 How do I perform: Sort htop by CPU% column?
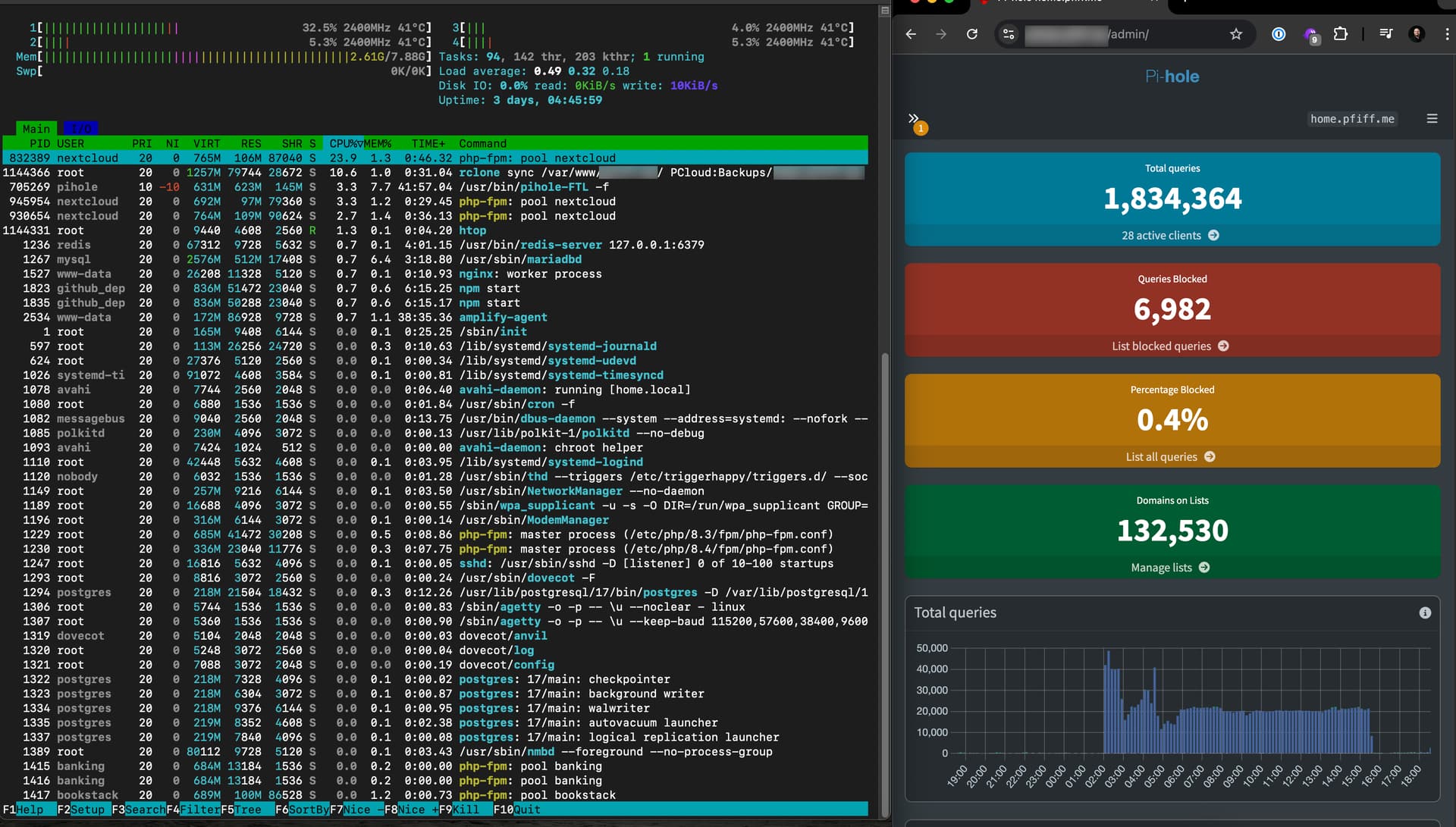[346, 143]
